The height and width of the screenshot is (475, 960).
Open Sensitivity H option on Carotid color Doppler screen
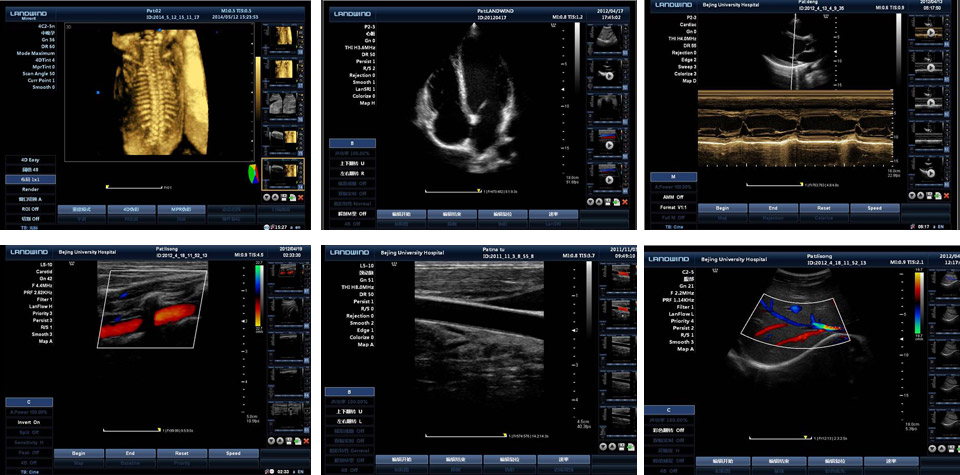29,443
